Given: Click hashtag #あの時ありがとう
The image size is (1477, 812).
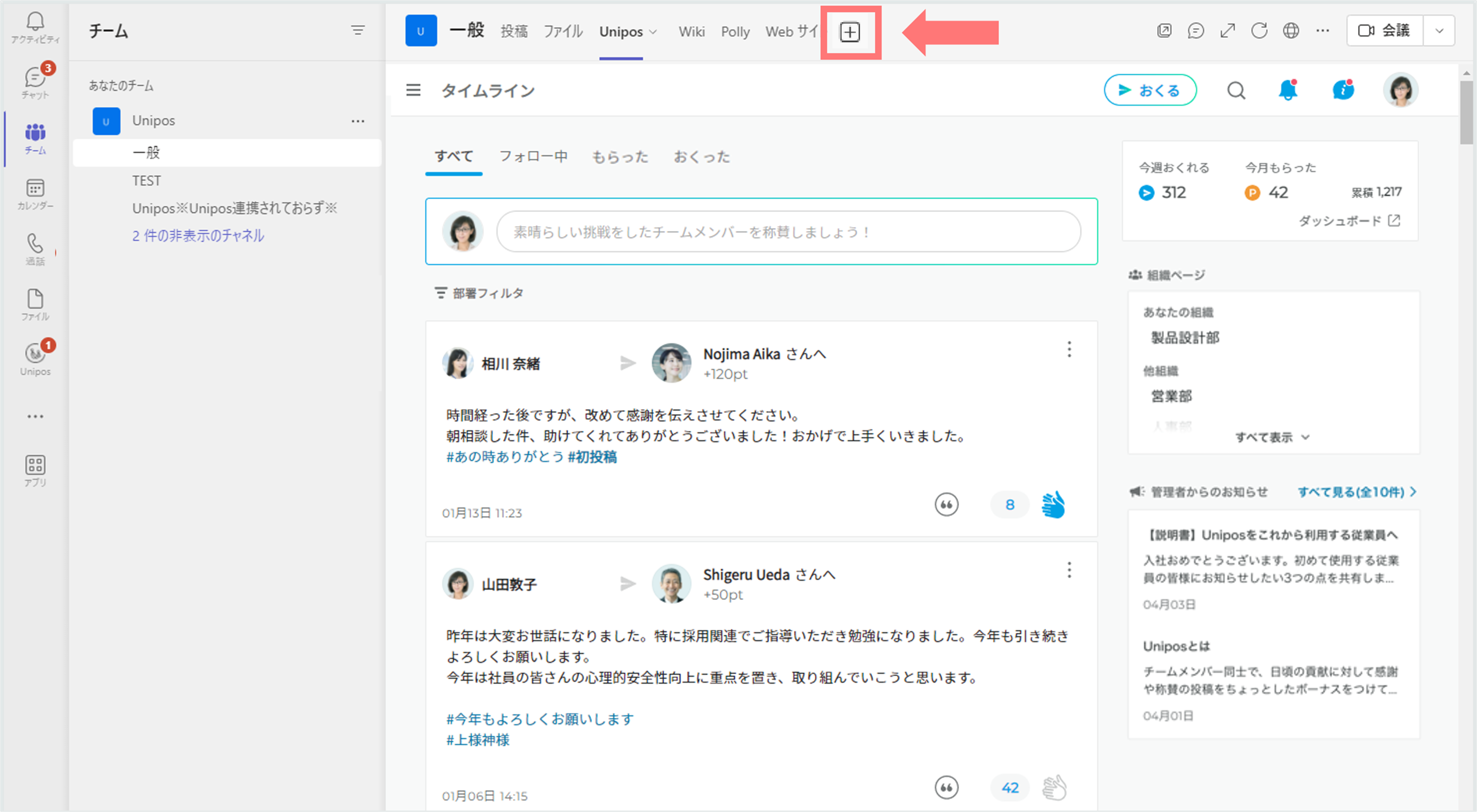Looking at the screenshot, I should (504, 457).
